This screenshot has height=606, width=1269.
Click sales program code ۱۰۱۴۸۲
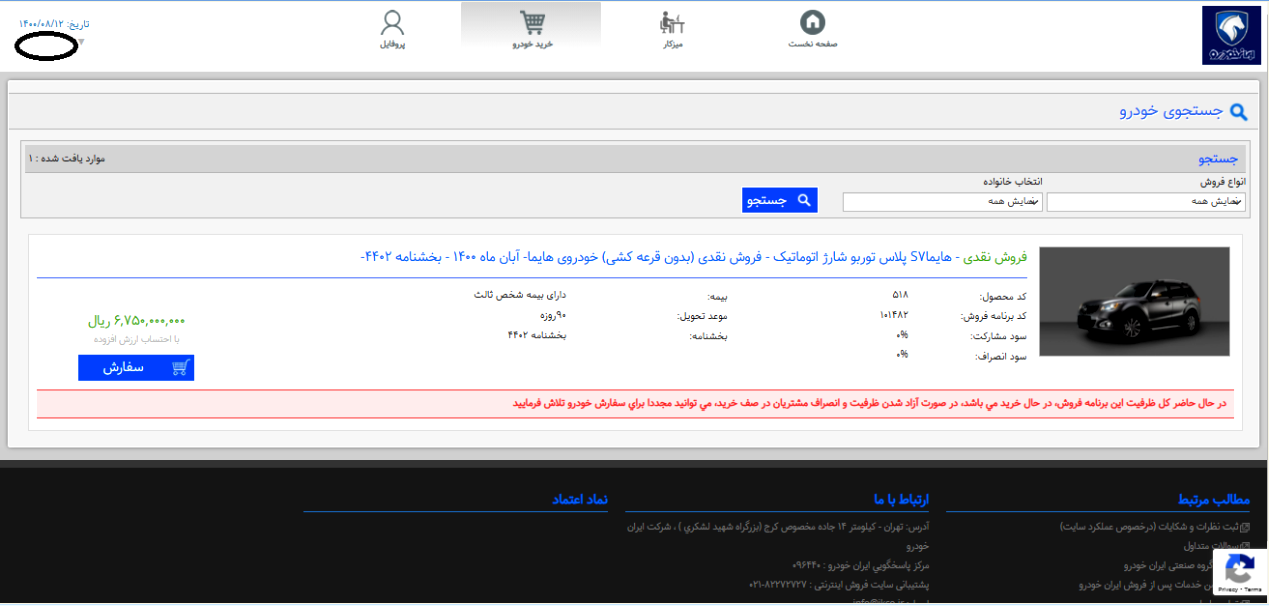tap(894, 315)
